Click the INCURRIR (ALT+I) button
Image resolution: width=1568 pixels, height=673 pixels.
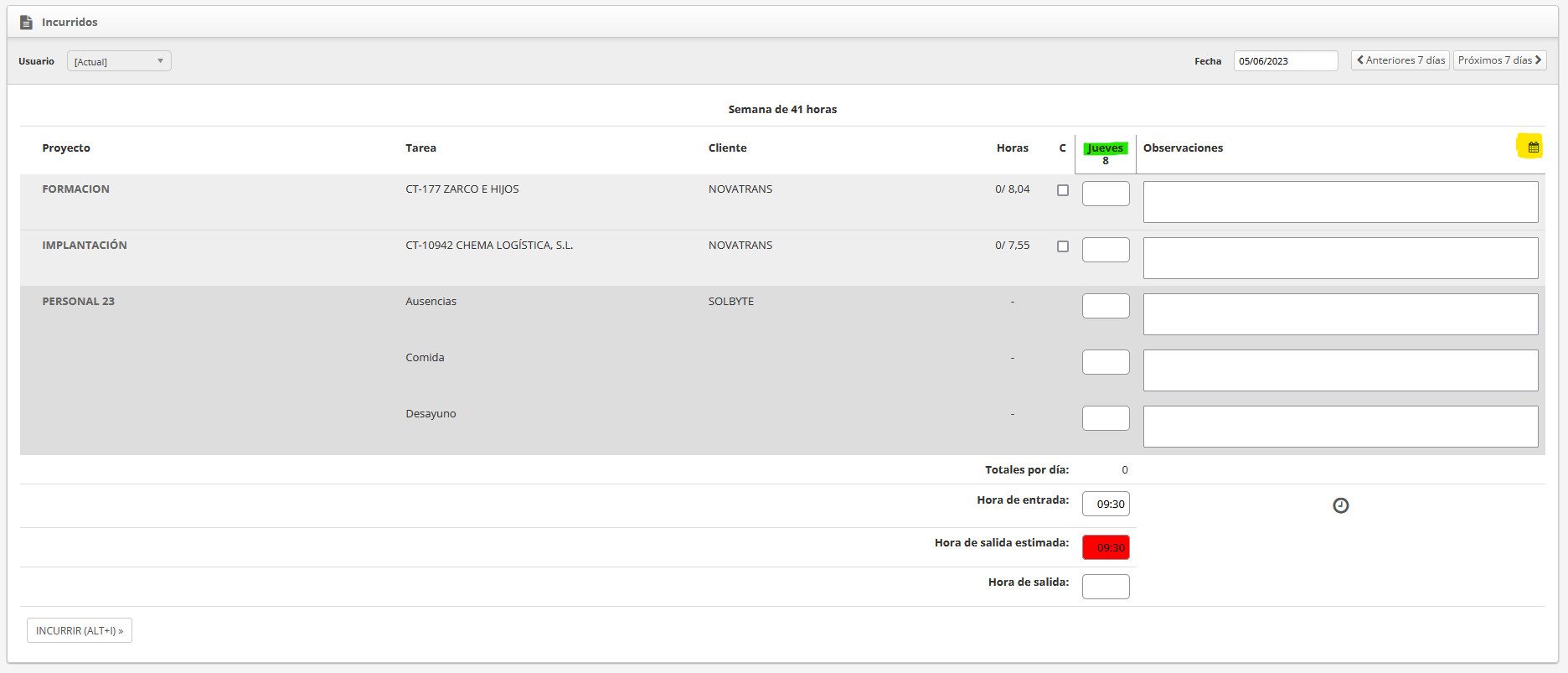coord(80,630)
